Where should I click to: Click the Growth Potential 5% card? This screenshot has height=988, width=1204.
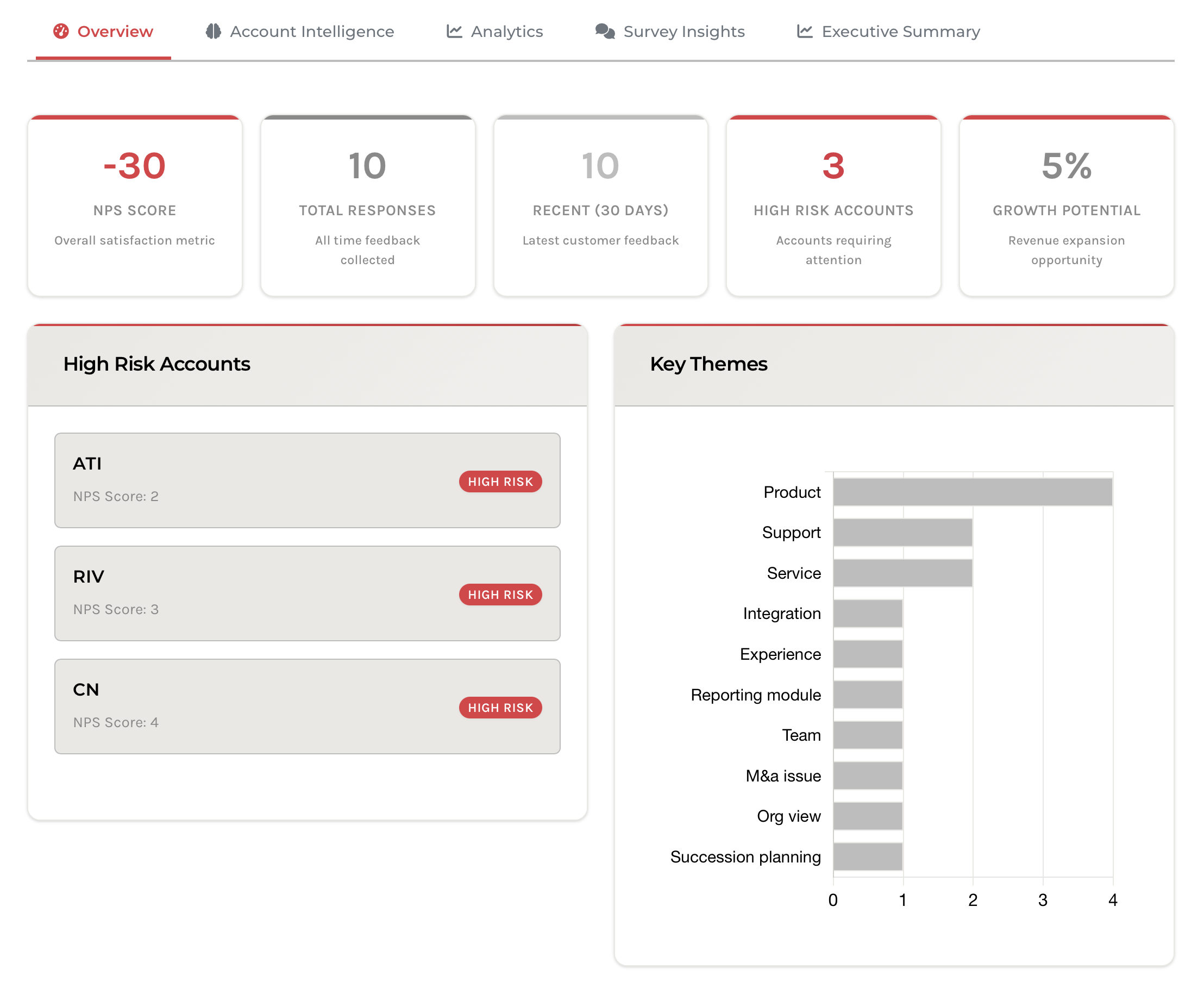pos(1066,205)
